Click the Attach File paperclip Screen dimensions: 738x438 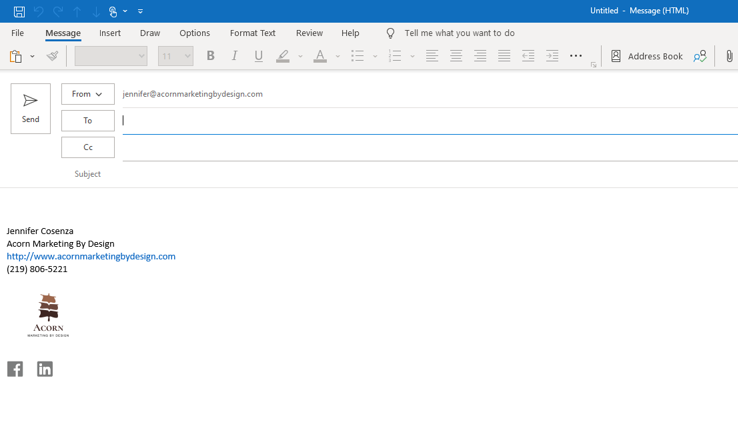tap(729, 56)
